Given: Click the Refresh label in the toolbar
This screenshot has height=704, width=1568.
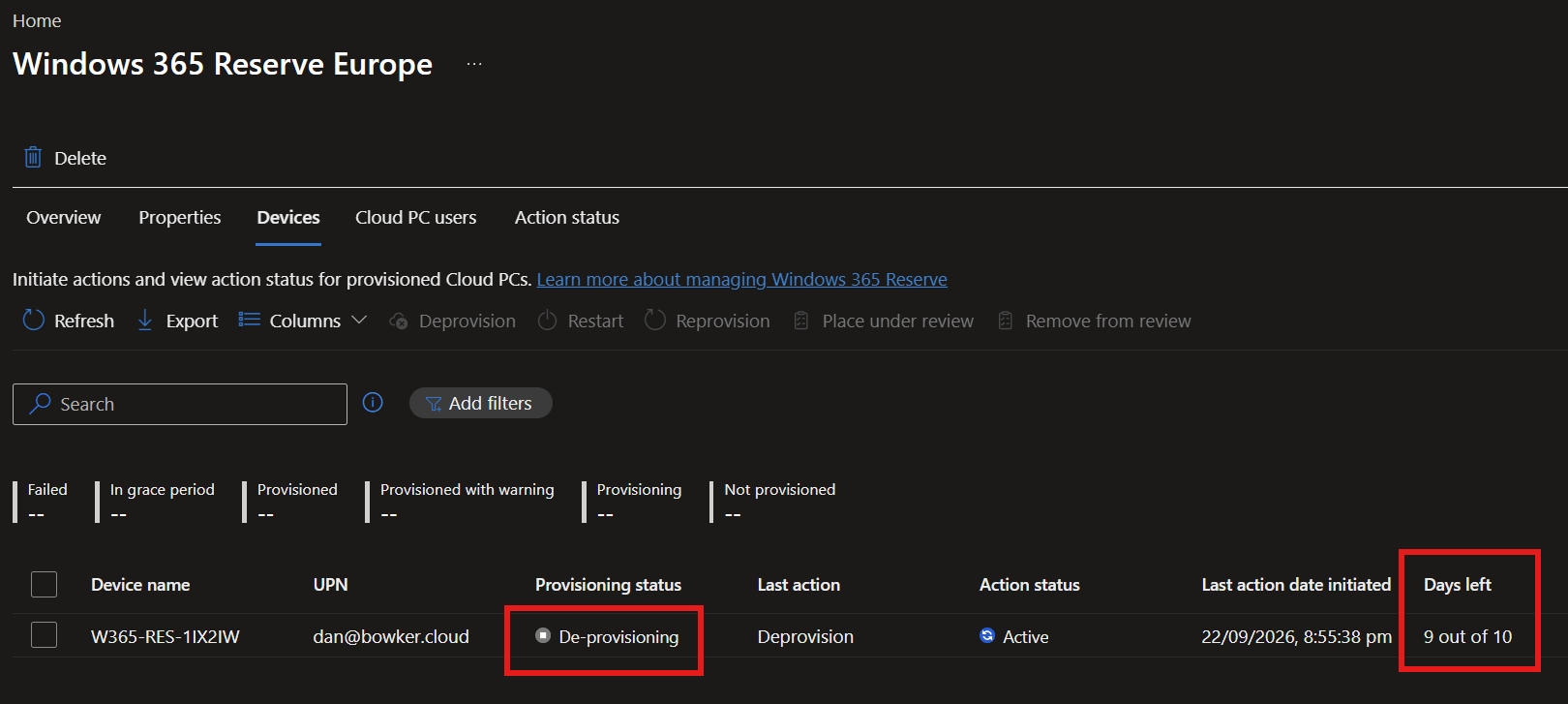Looking at the screenshot, I should pyautogui.click(x=84, y=321).
